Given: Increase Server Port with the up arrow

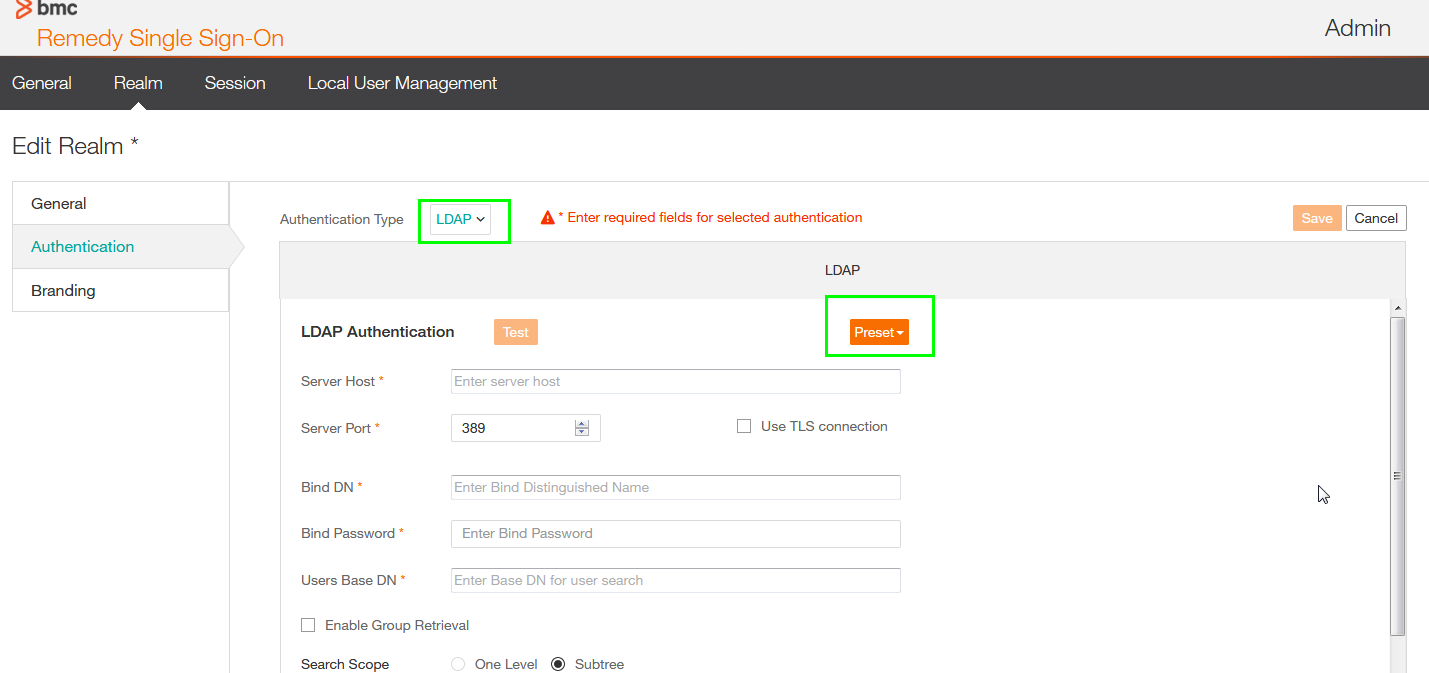Looking at the screenshot, I should pos(582,423).
